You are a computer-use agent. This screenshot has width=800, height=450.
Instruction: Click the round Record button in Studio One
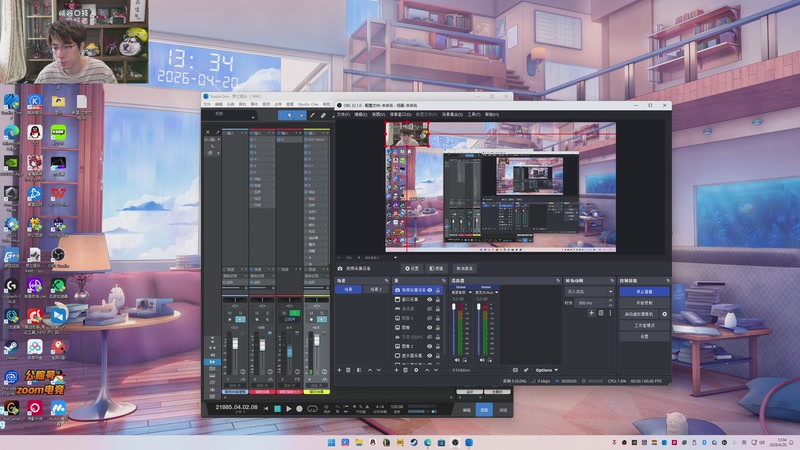pyautogui.click(x=299, y=409)
